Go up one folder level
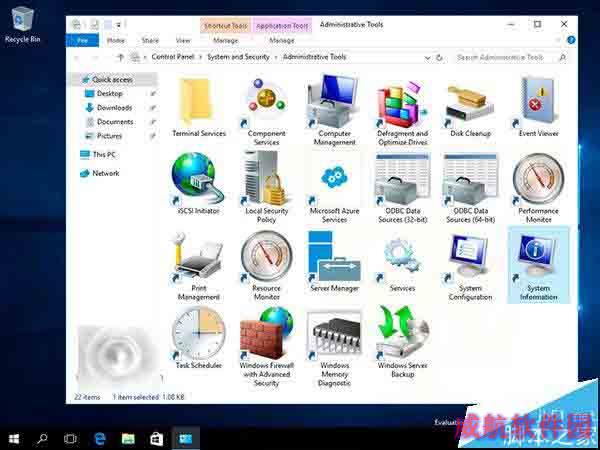Screen dimensions: 600x450 tap(121, 57)
